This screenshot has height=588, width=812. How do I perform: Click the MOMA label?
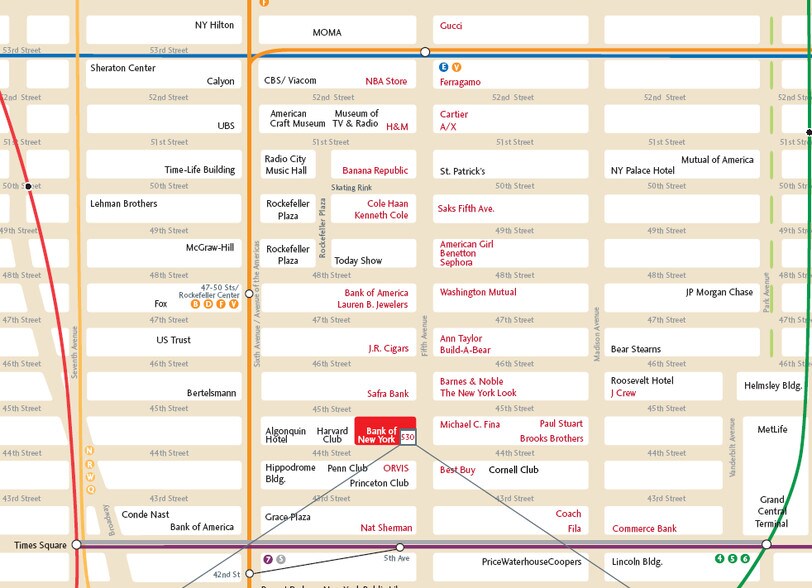327,33
